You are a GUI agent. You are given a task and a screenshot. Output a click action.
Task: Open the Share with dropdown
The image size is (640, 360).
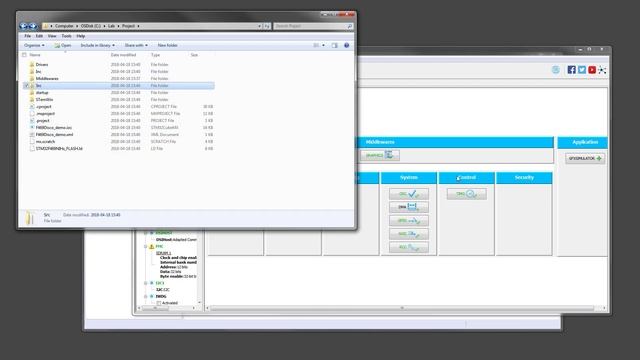(x=136, y=45)
